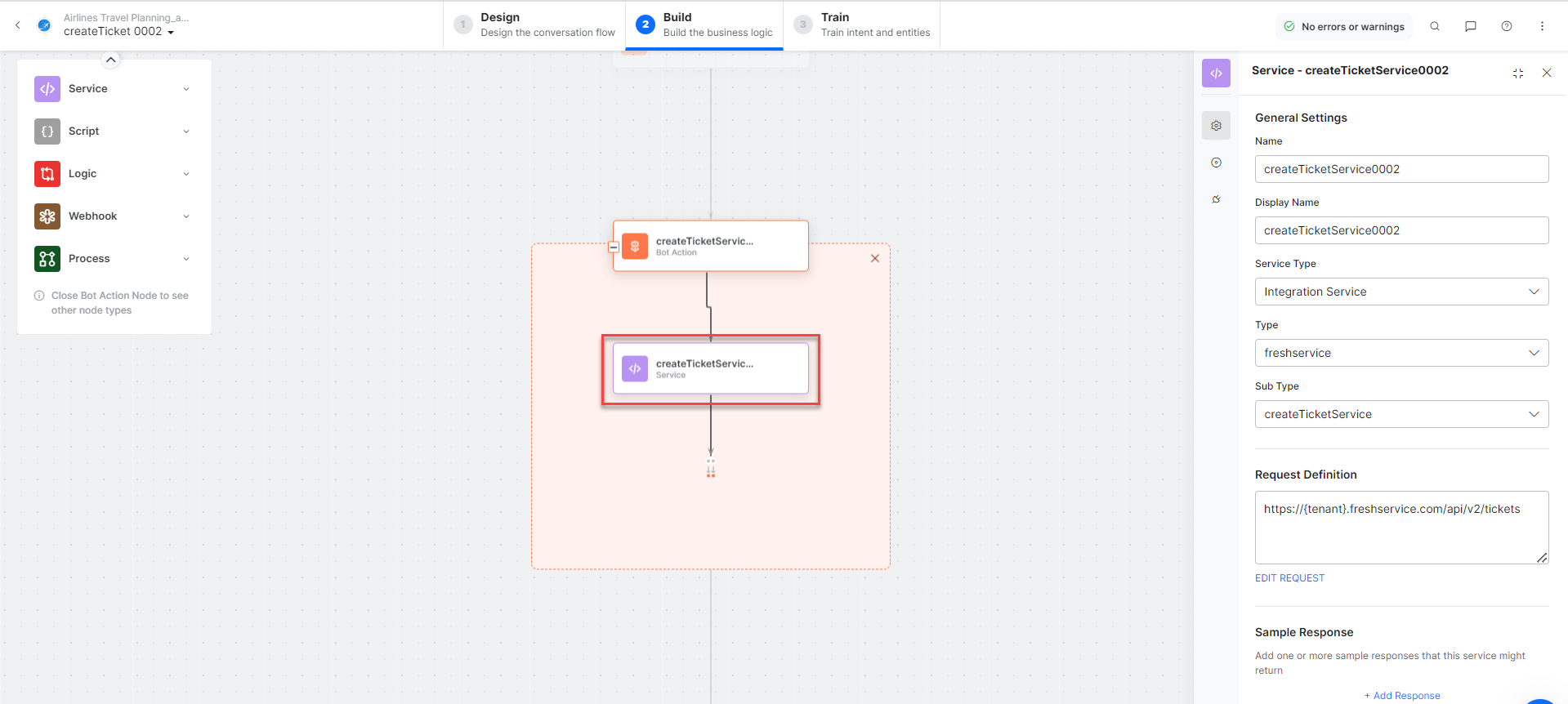Screen dimensions: 1568x704
Task: Switch to the Design tab
Action: (534, 25)
